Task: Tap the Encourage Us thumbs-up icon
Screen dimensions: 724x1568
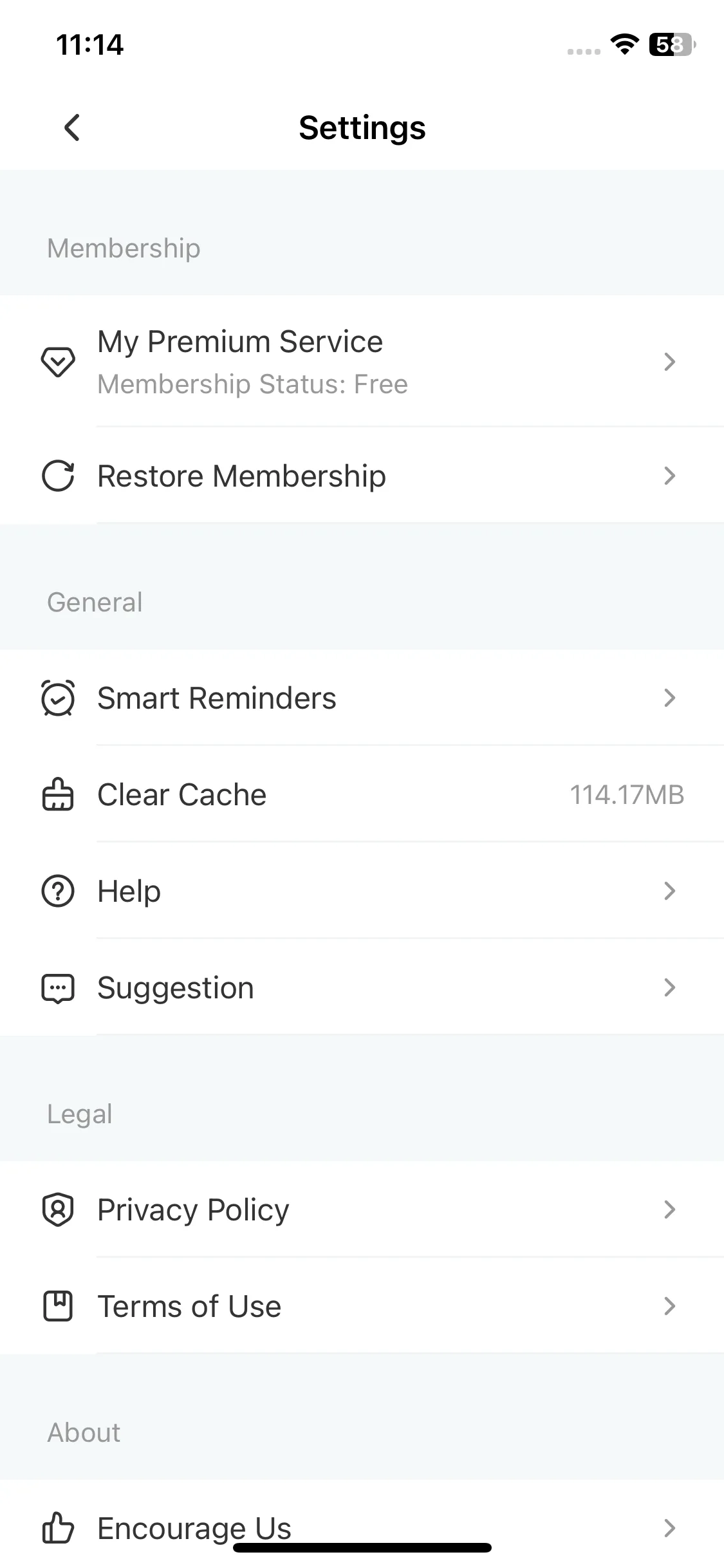Action: pos(58,1528)
